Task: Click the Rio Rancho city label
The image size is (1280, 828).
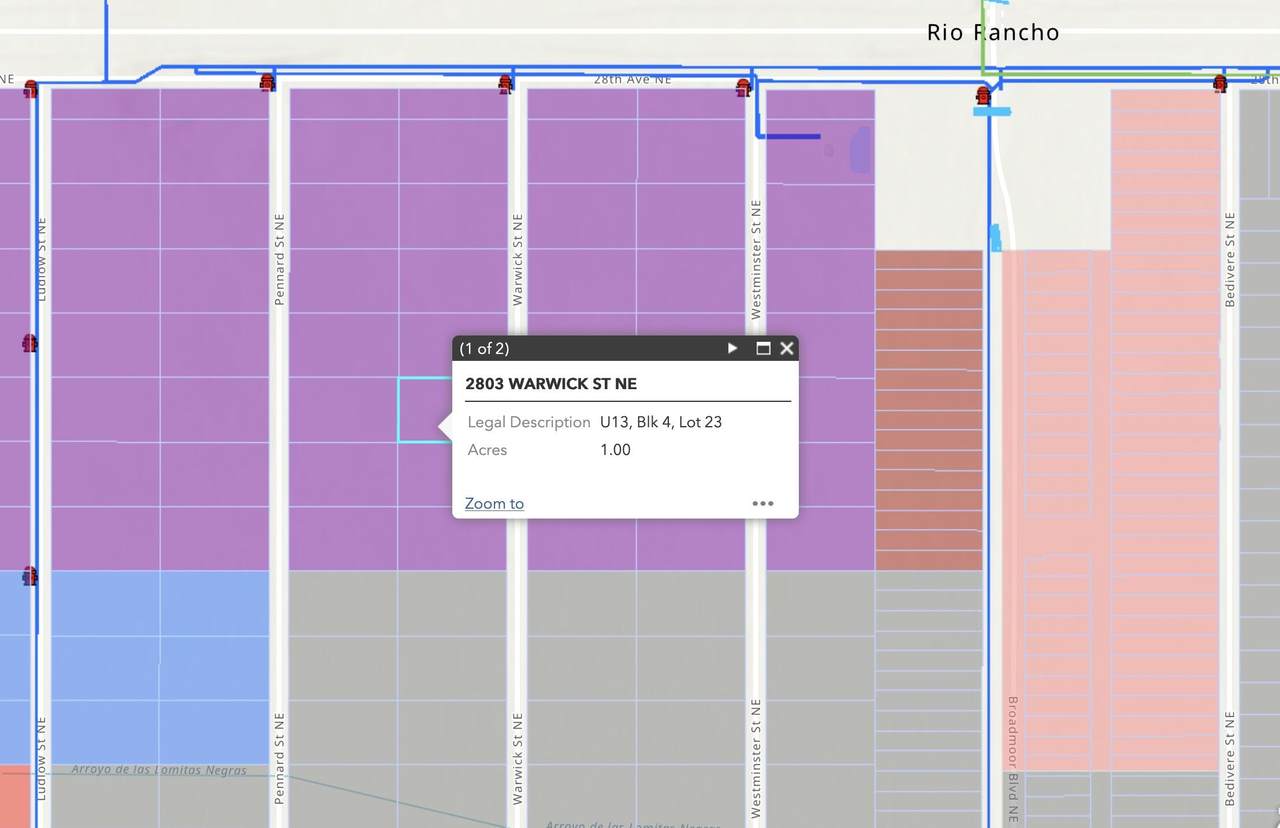Action: click(992, 33)
